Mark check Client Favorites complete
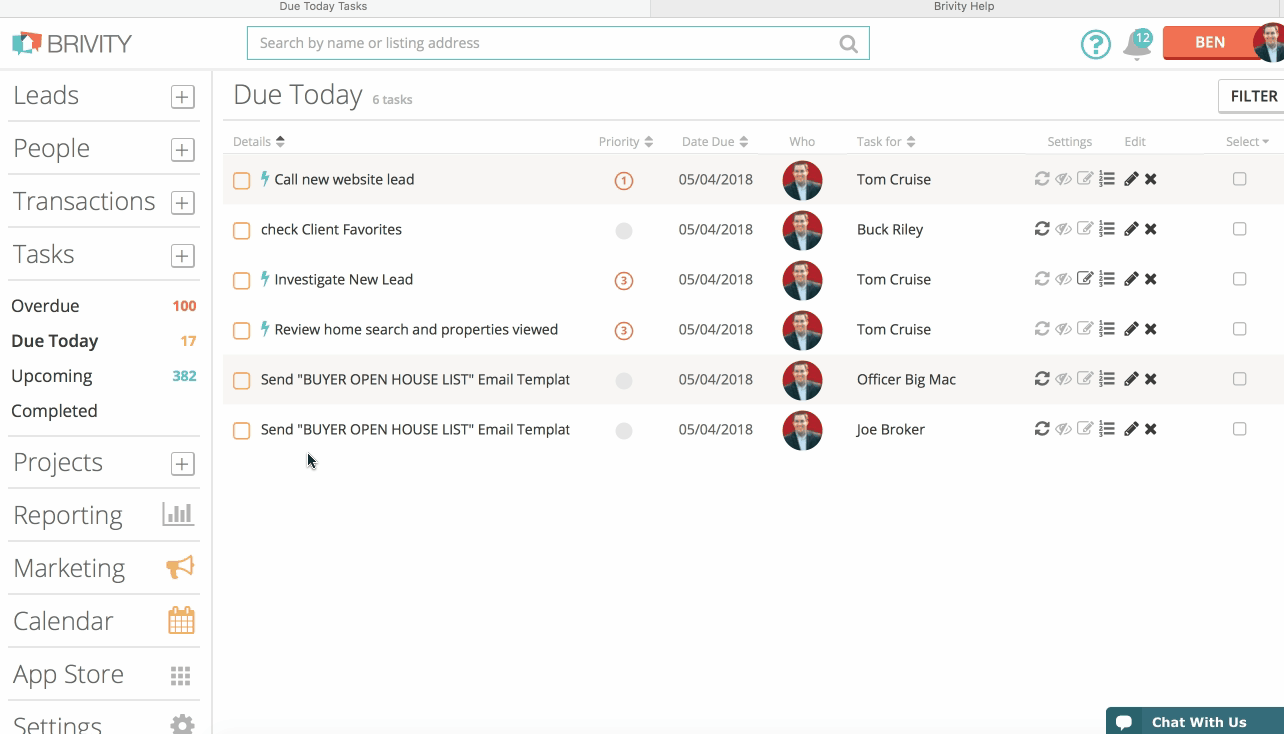 (x=241, y=231)
